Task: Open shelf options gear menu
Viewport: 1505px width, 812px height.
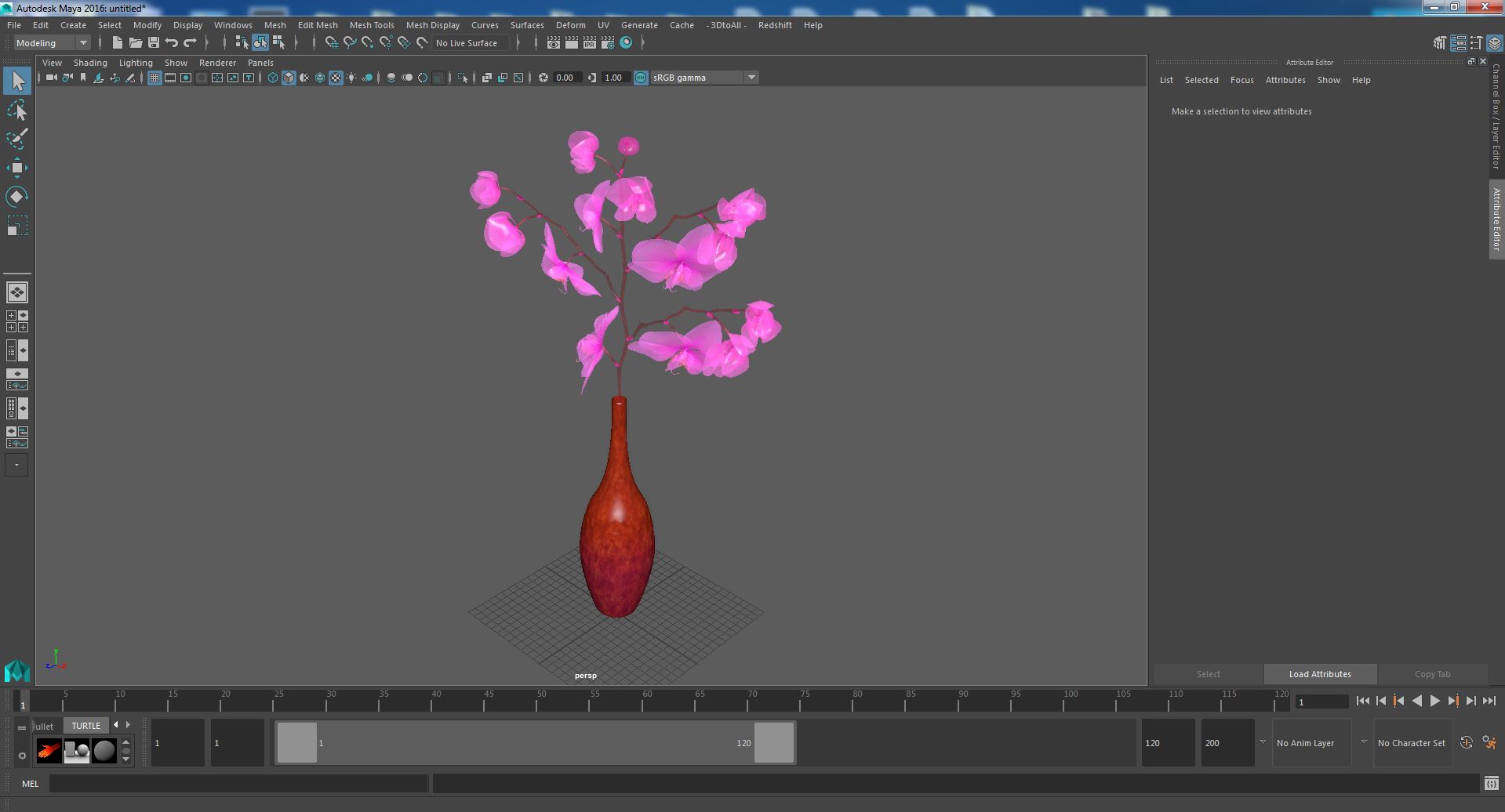Action: click(x=22, y=756)
